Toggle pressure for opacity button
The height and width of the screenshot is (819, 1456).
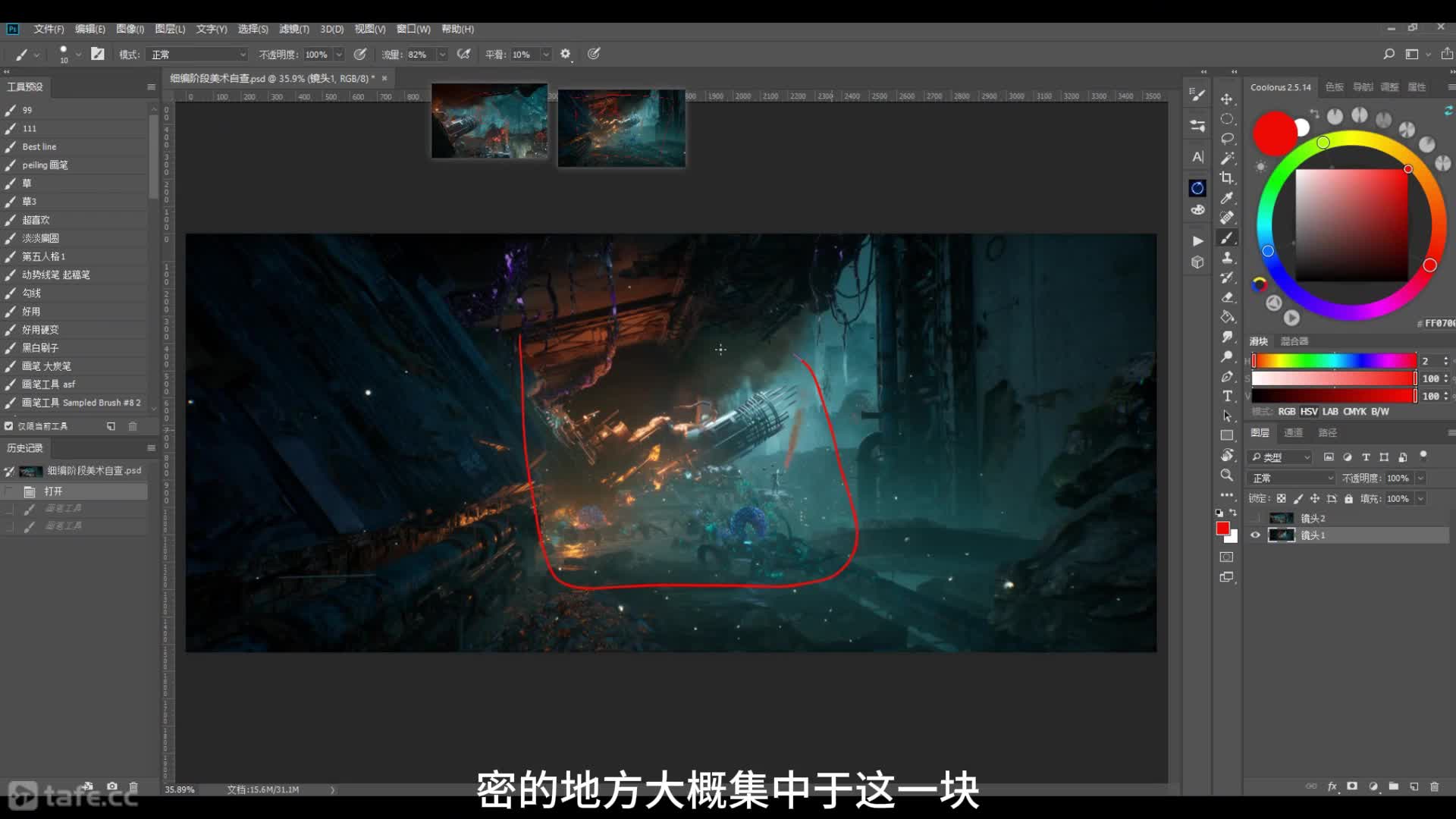point(360,54)
